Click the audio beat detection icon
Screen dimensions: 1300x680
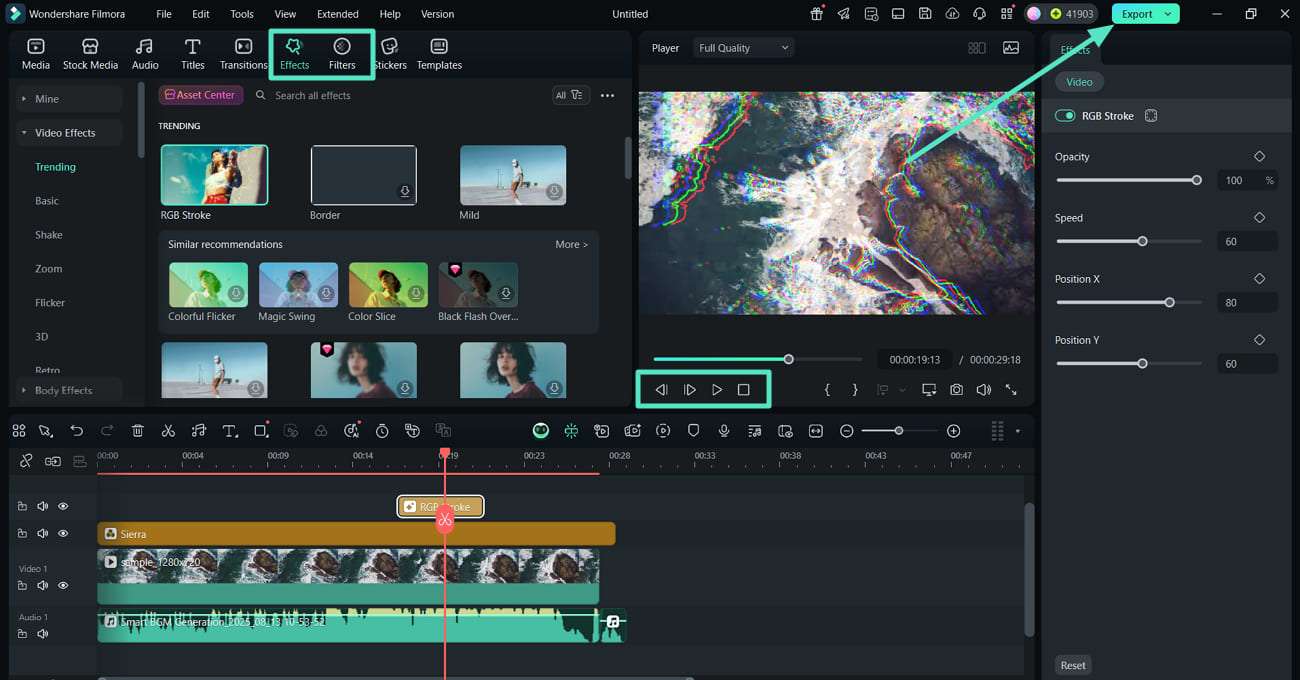pyautogui.click(x=198, y=431)
